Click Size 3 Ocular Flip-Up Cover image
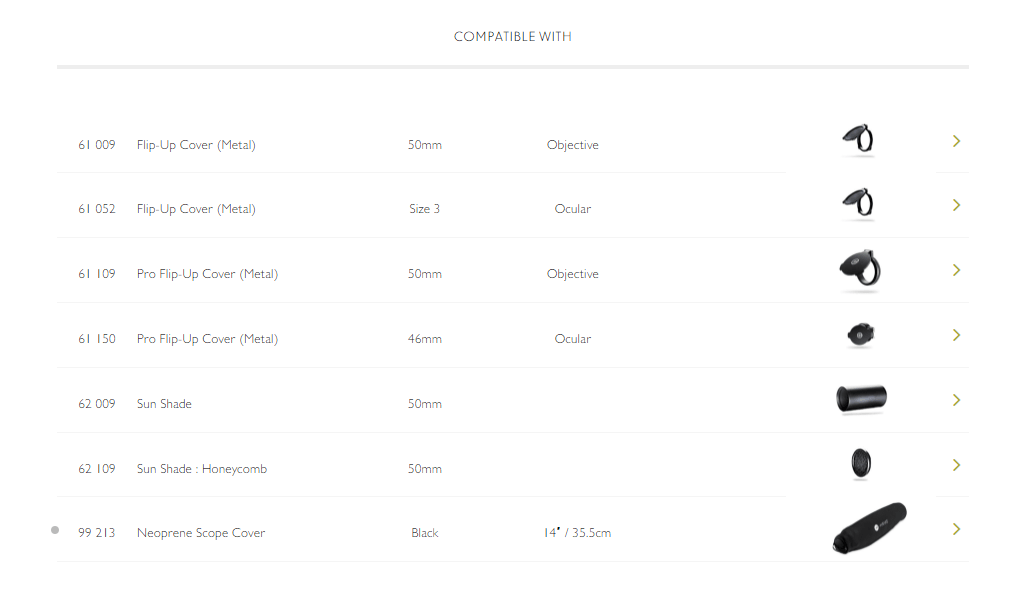The image size is (1021, 591). [x=858, y=203]
